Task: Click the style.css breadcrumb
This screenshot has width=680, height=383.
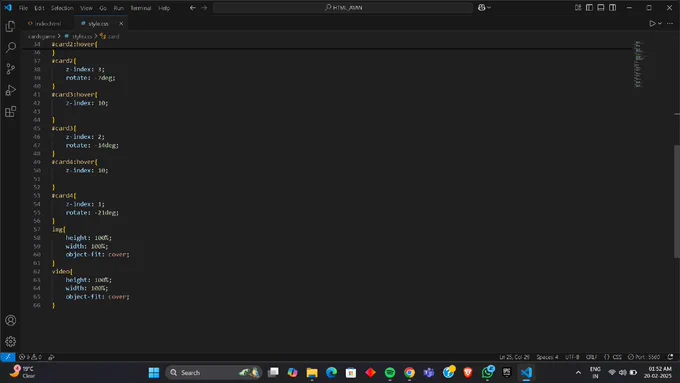Action: tap(82, 36)
